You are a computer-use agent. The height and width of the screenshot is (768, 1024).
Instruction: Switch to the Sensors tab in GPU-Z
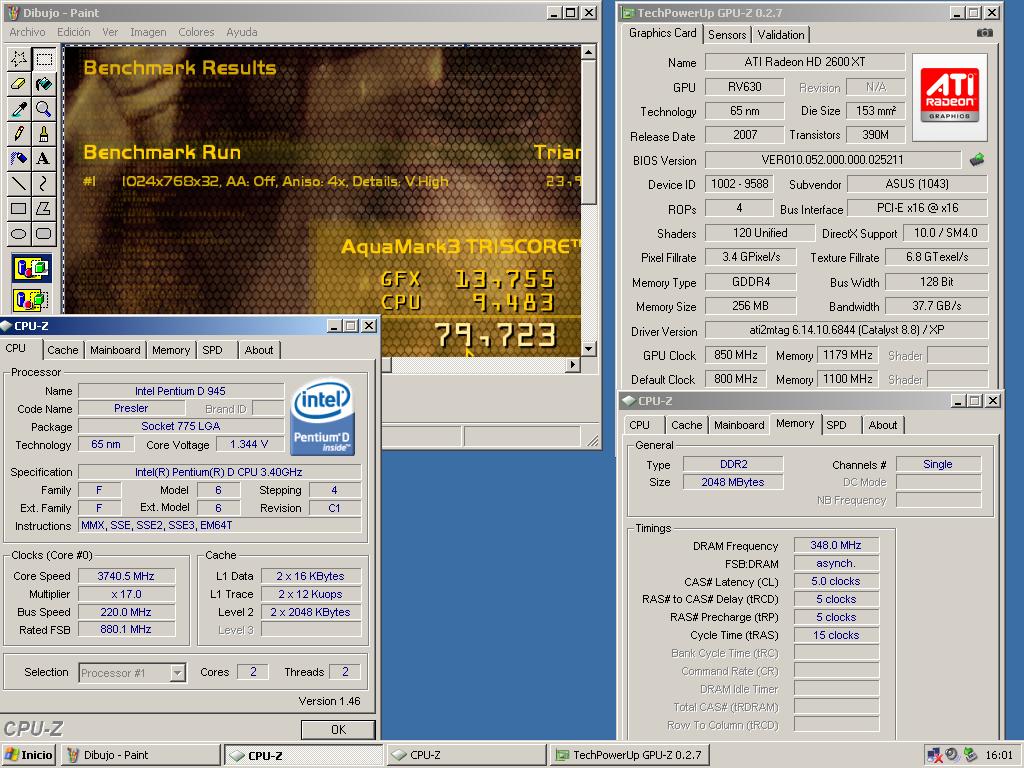tap(727, 35)
